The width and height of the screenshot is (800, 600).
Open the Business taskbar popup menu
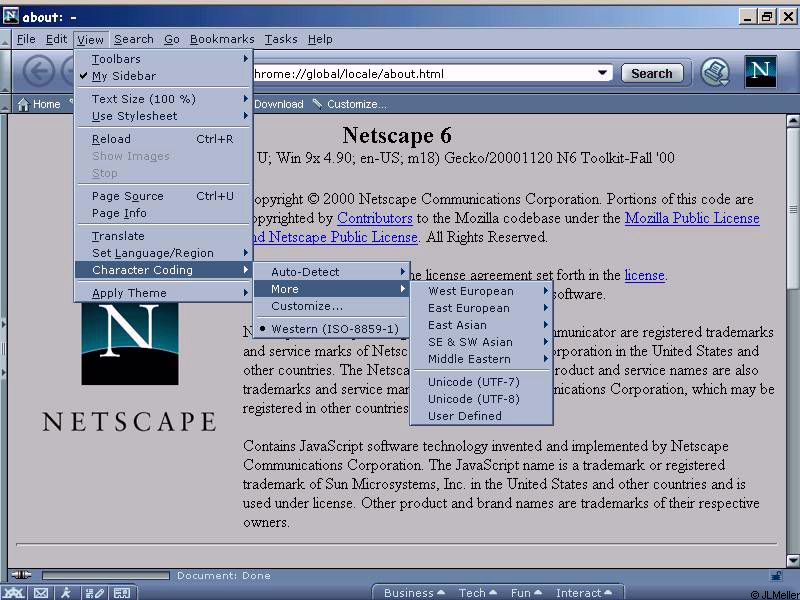coord(414,593)
